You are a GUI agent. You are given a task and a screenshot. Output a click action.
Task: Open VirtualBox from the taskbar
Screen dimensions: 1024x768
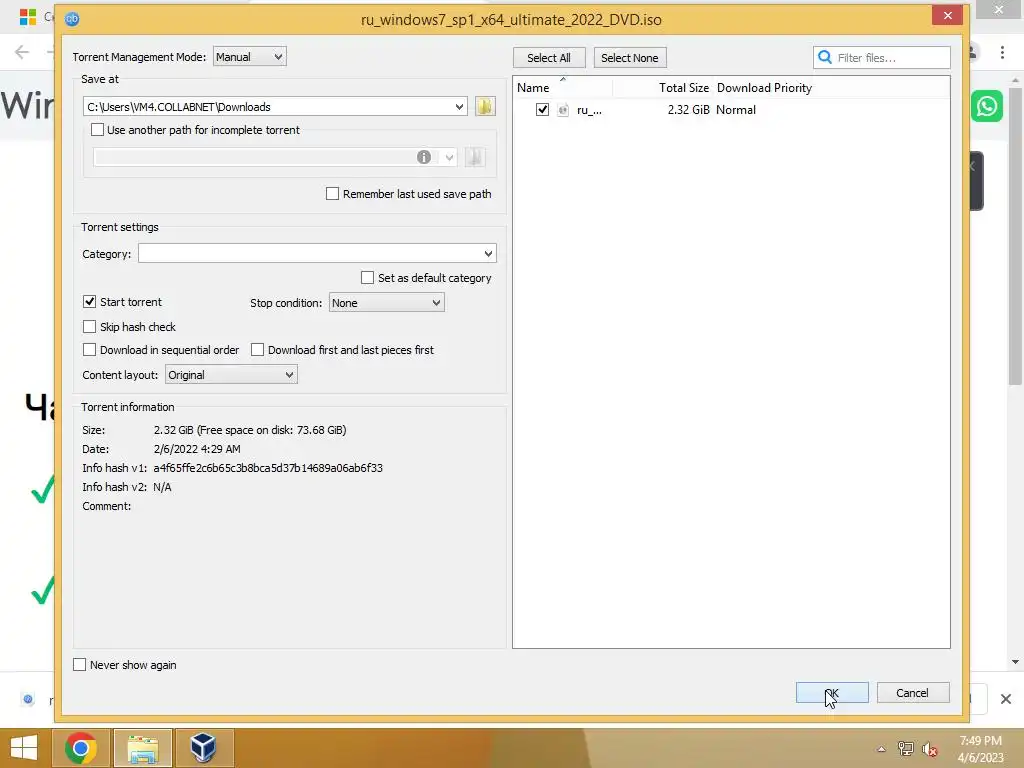coord(204,748)
